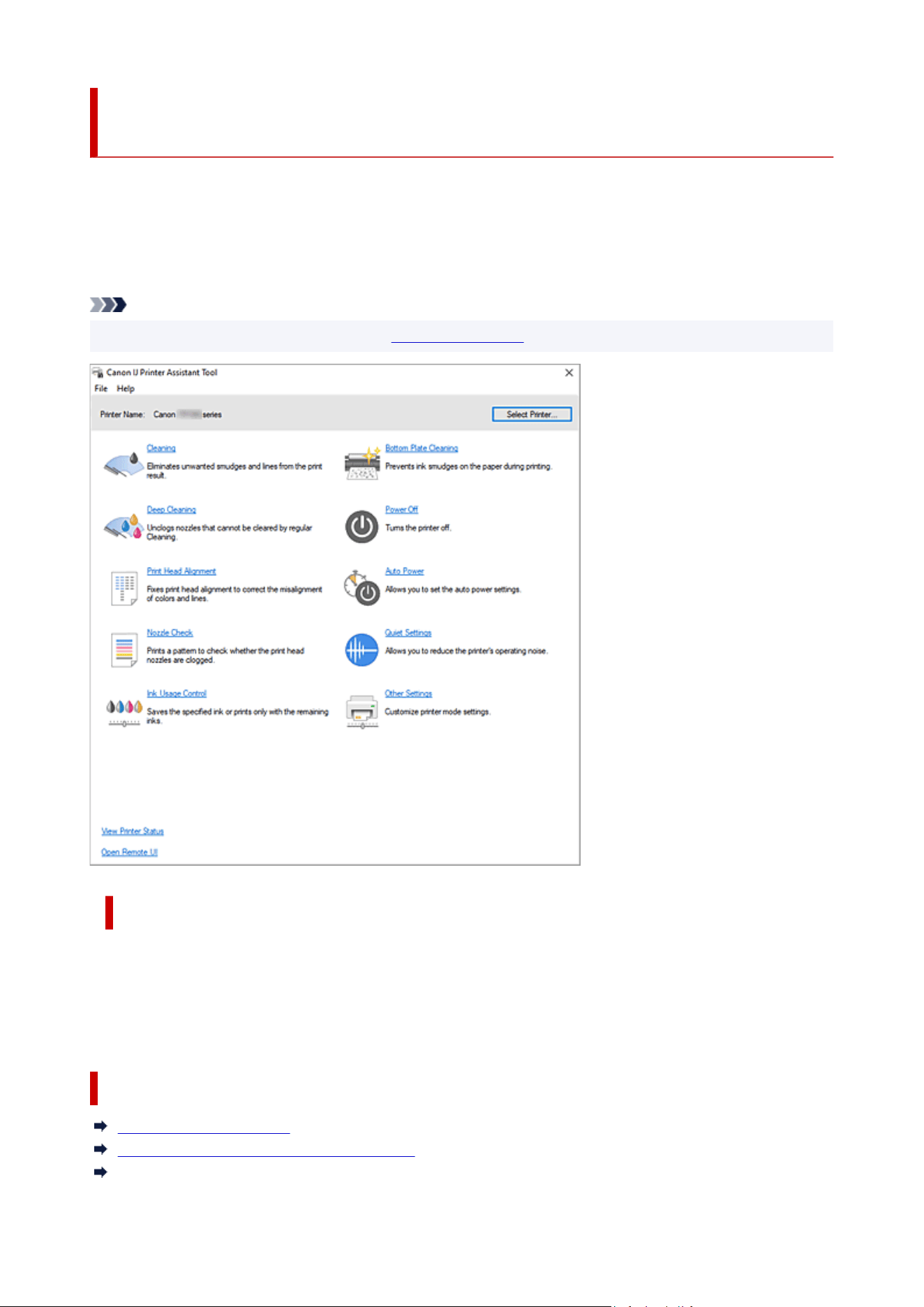Screen dimensions: 924x1307
Task: Click the Print Head Alignment page icon
Action: 124,588
